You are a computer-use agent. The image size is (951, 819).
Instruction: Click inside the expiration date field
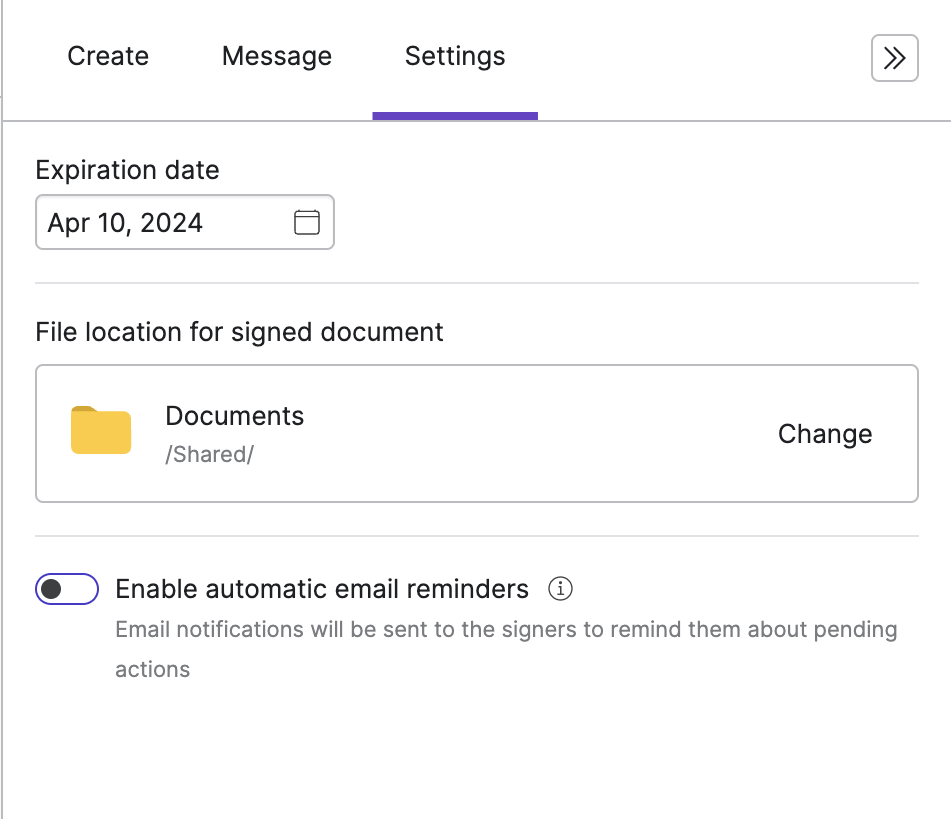pos(150,222)
